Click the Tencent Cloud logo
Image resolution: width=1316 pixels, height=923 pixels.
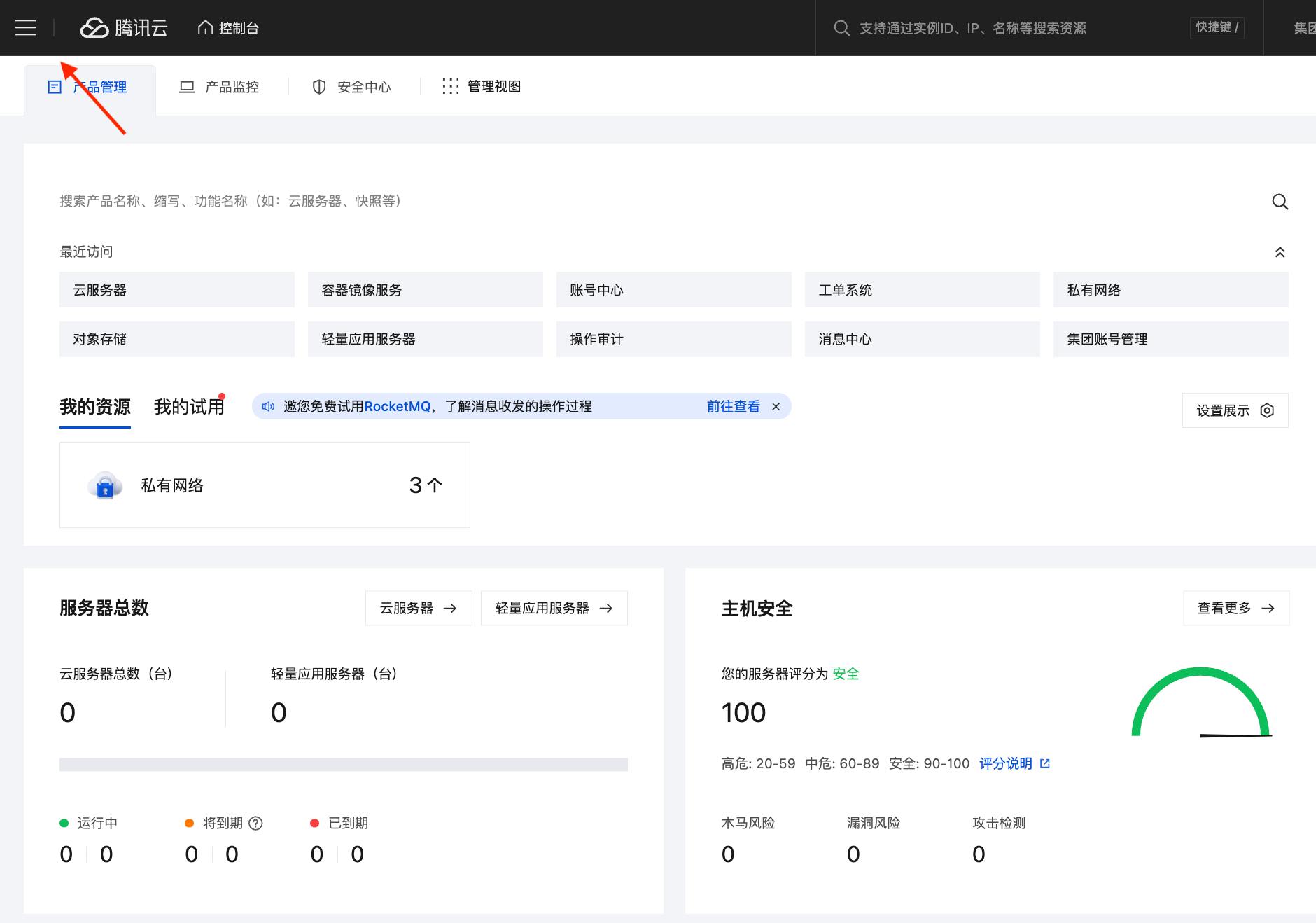[x=124, y=28]
